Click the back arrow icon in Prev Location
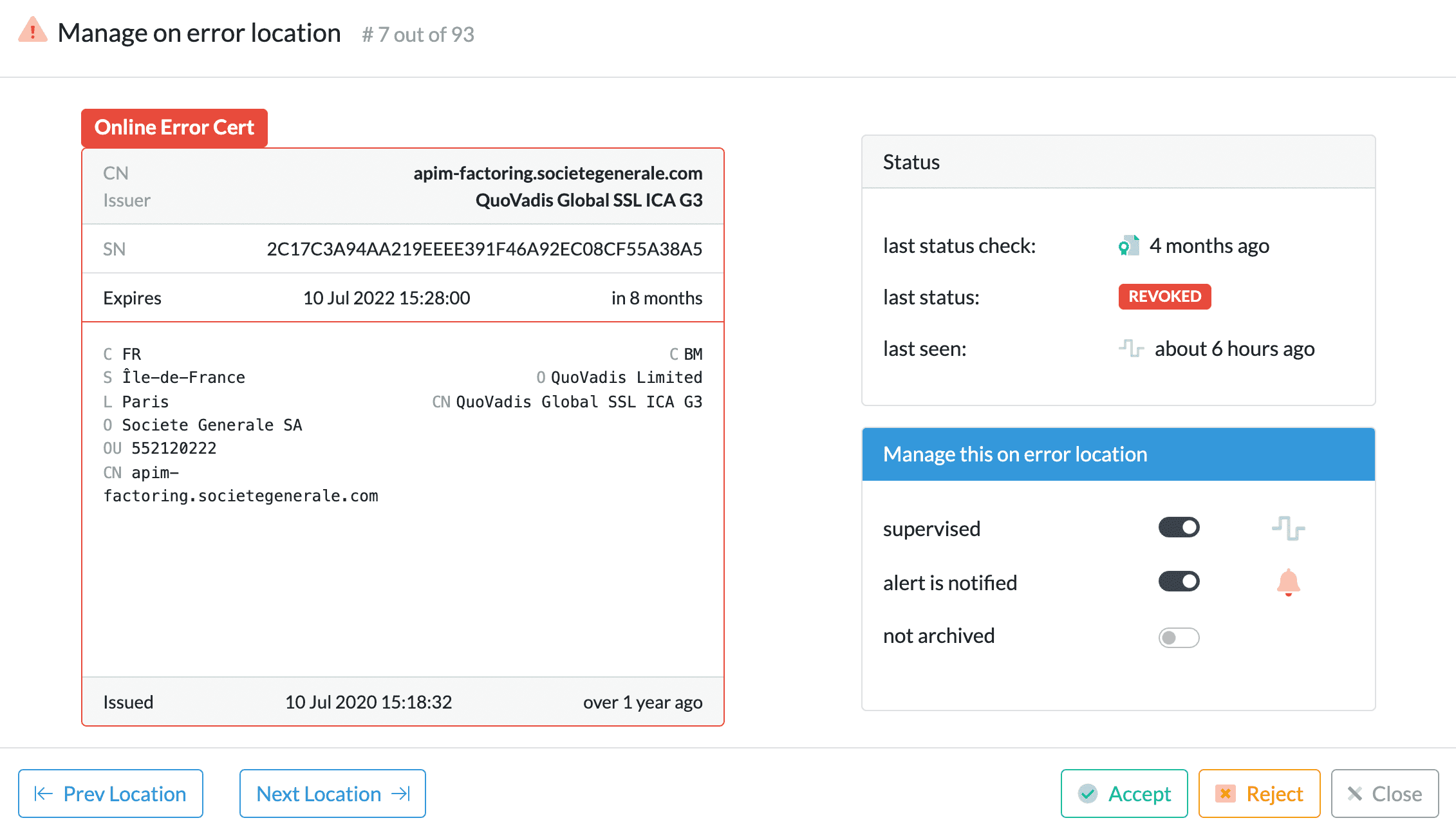This screenshot has height=836, width=1456. pyautogui.click(x=43, y=794)
